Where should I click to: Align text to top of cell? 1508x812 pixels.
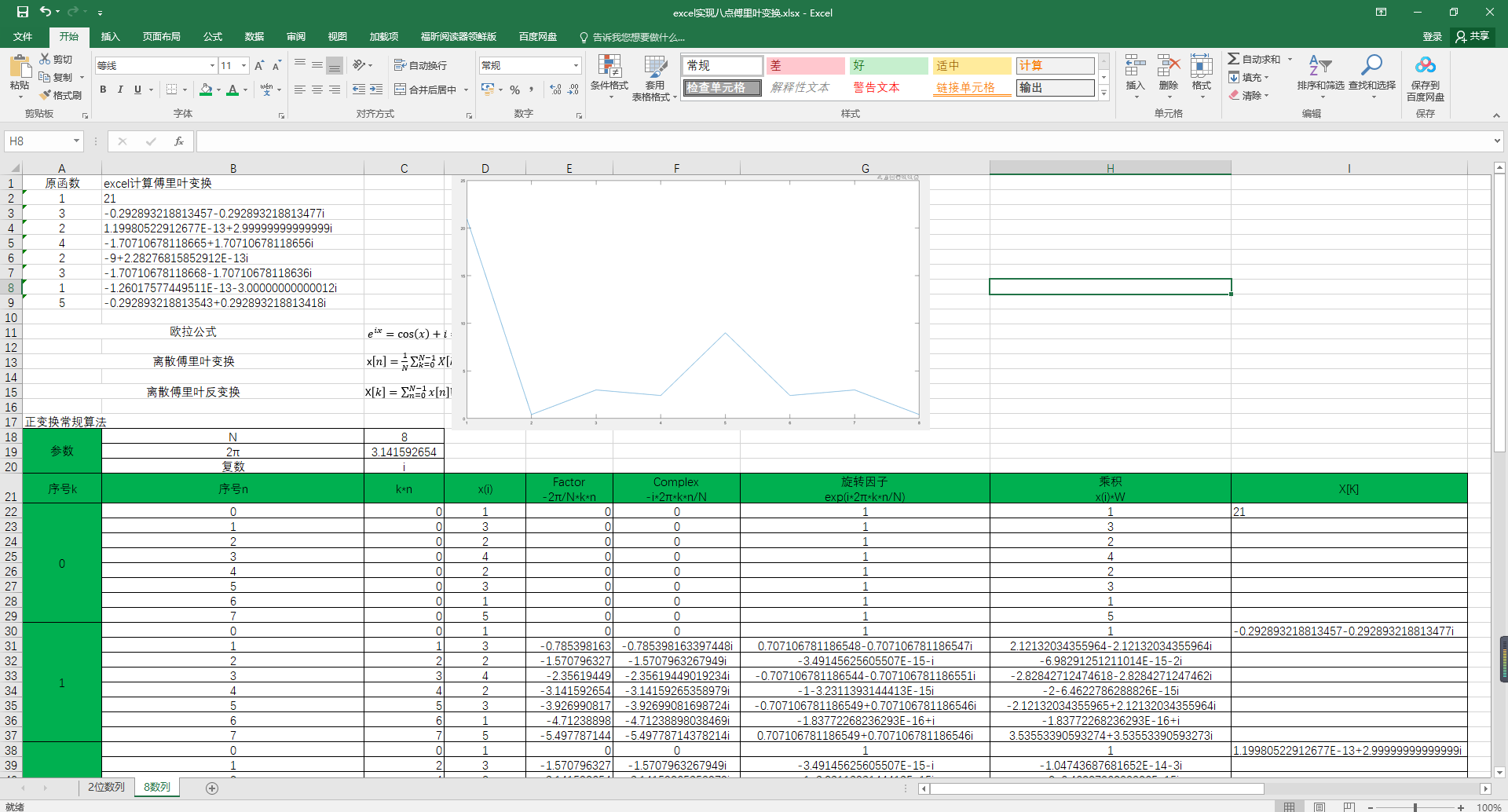[300, 64]
